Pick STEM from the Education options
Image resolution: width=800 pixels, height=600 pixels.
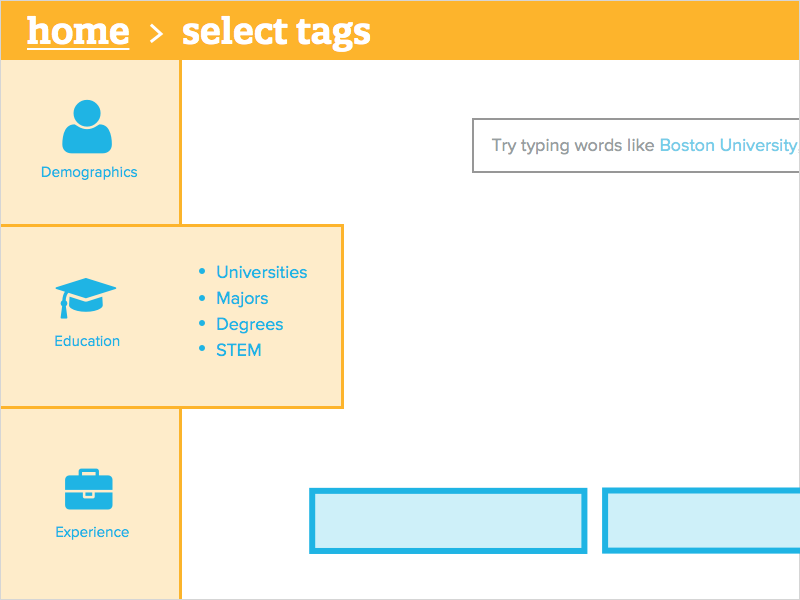pos(239,350)
